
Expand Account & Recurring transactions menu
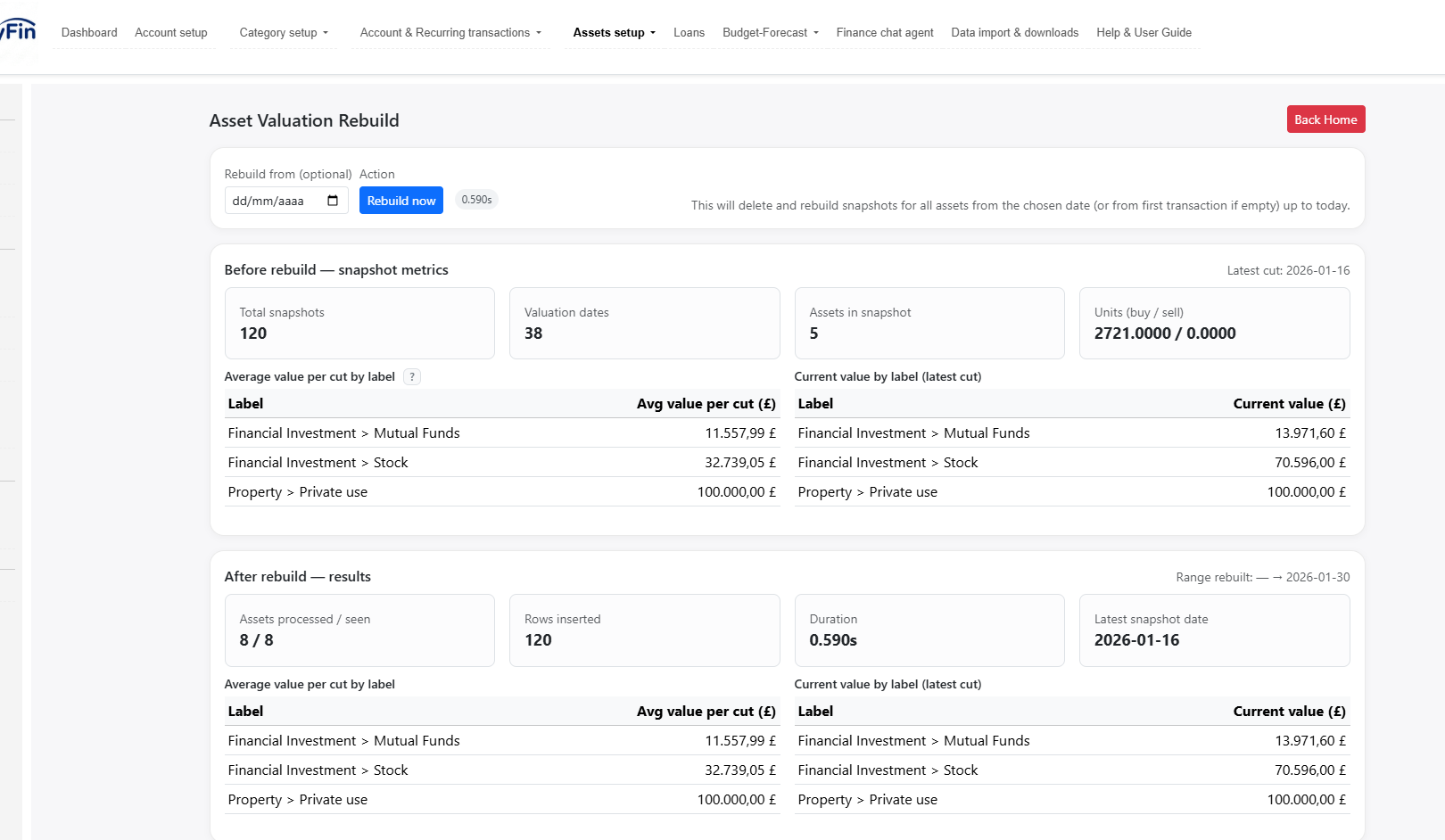[x=450, y=33]
